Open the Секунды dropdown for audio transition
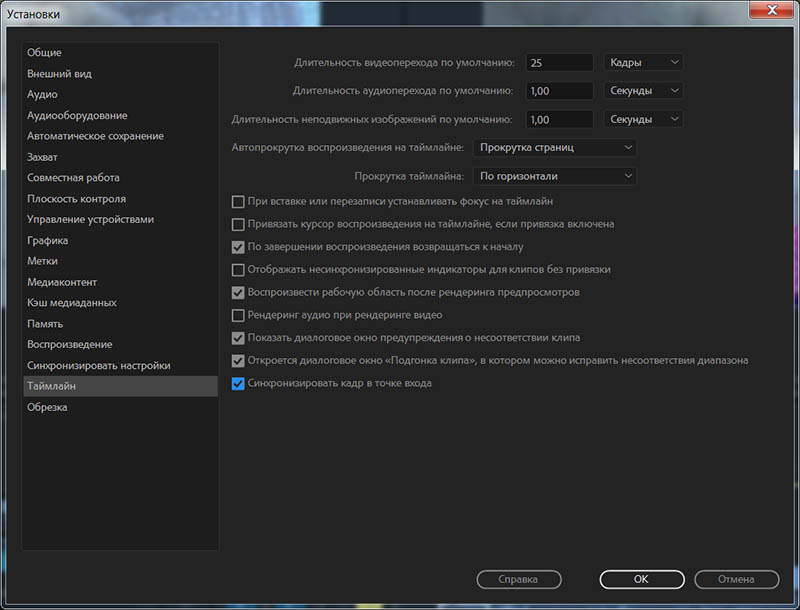 click(x=643, y=90)
